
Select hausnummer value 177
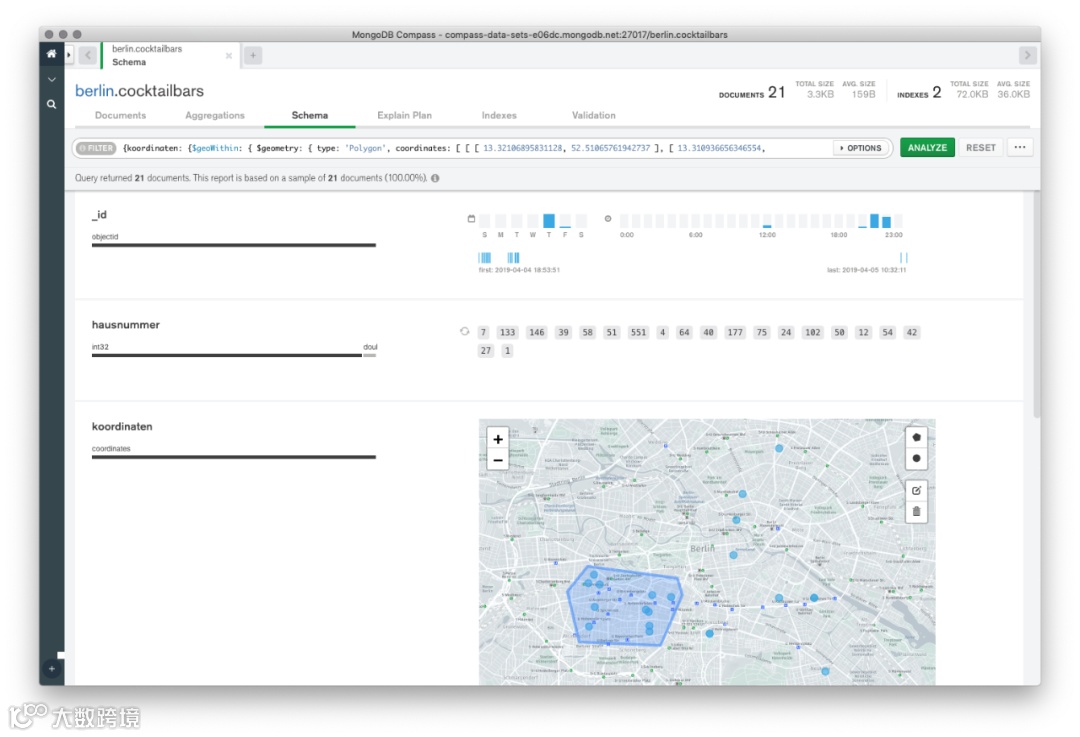735,332
